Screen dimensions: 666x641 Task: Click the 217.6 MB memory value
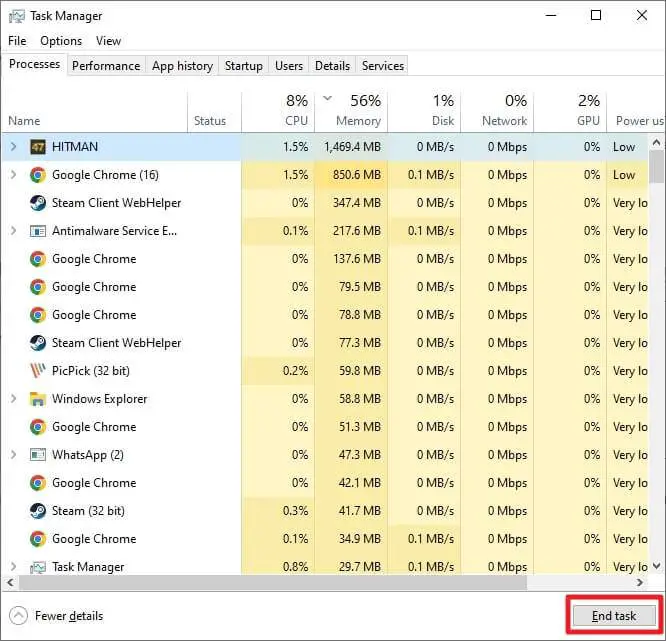(x=357, y=231)
